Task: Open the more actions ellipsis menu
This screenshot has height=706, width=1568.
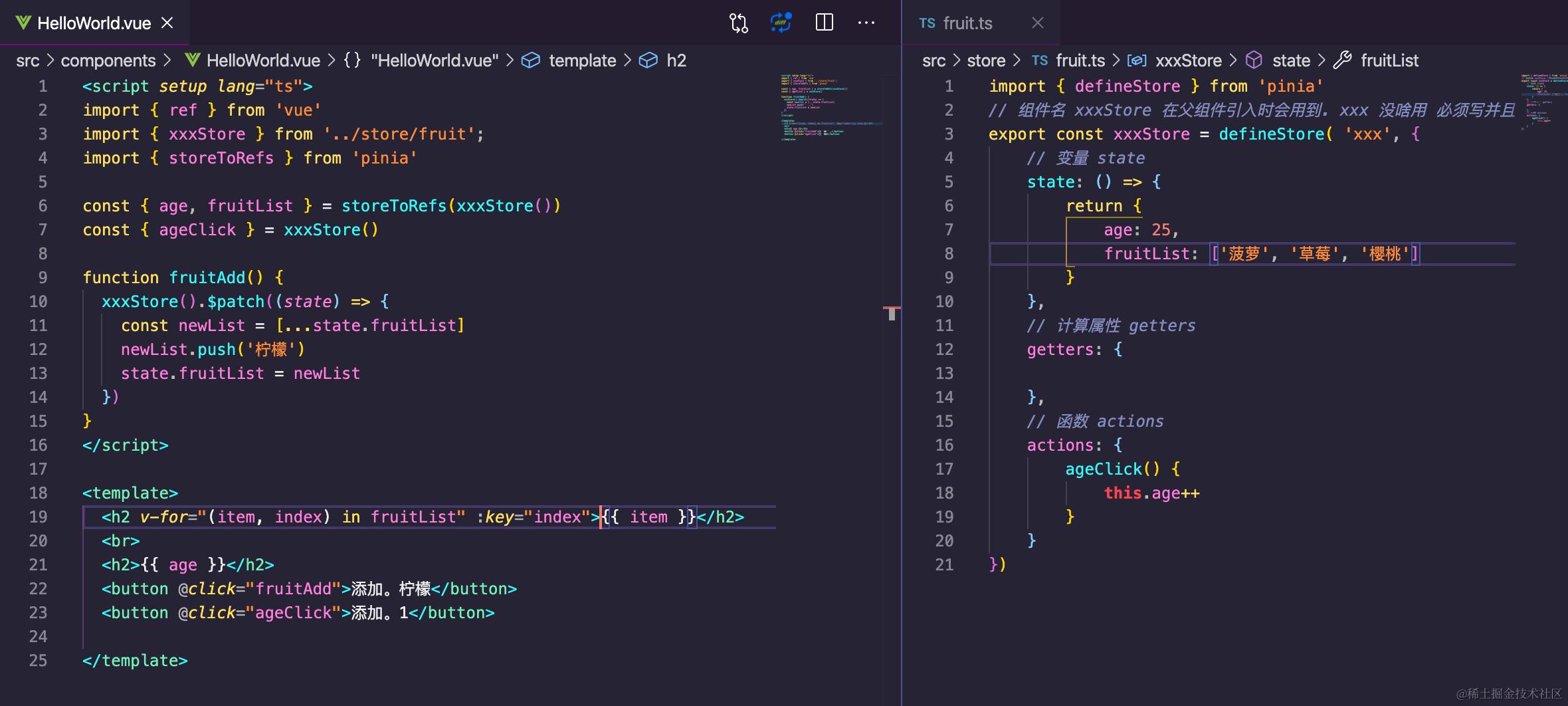Action: (x=866, y=23)
